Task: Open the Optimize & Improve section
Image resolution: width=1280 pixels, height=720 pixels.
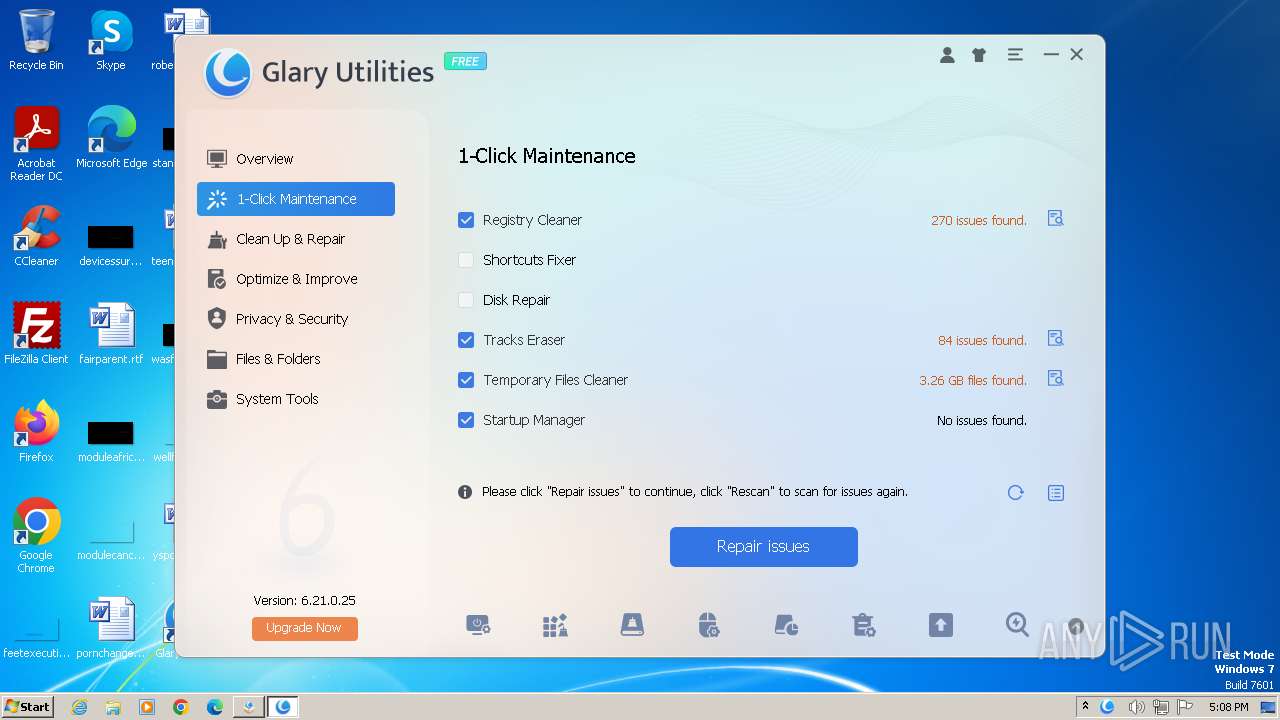Action: (296, 279)
